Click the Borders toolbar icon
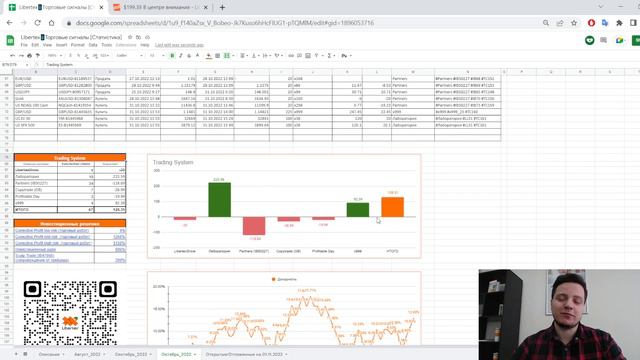This screenshot has height=360, width=640. point(218,56)
